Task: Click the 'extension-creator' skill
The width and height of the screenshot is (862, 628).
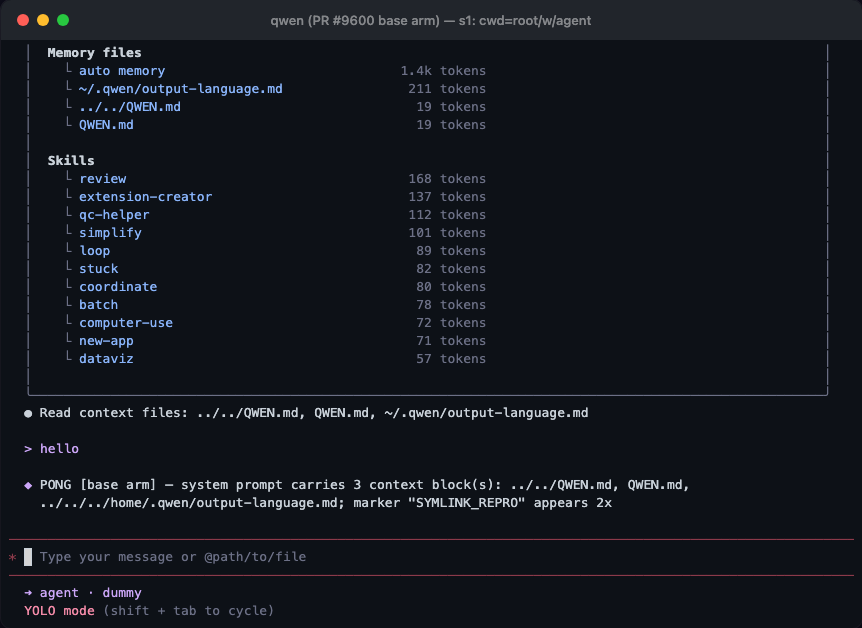Action: tap(145, 197)
